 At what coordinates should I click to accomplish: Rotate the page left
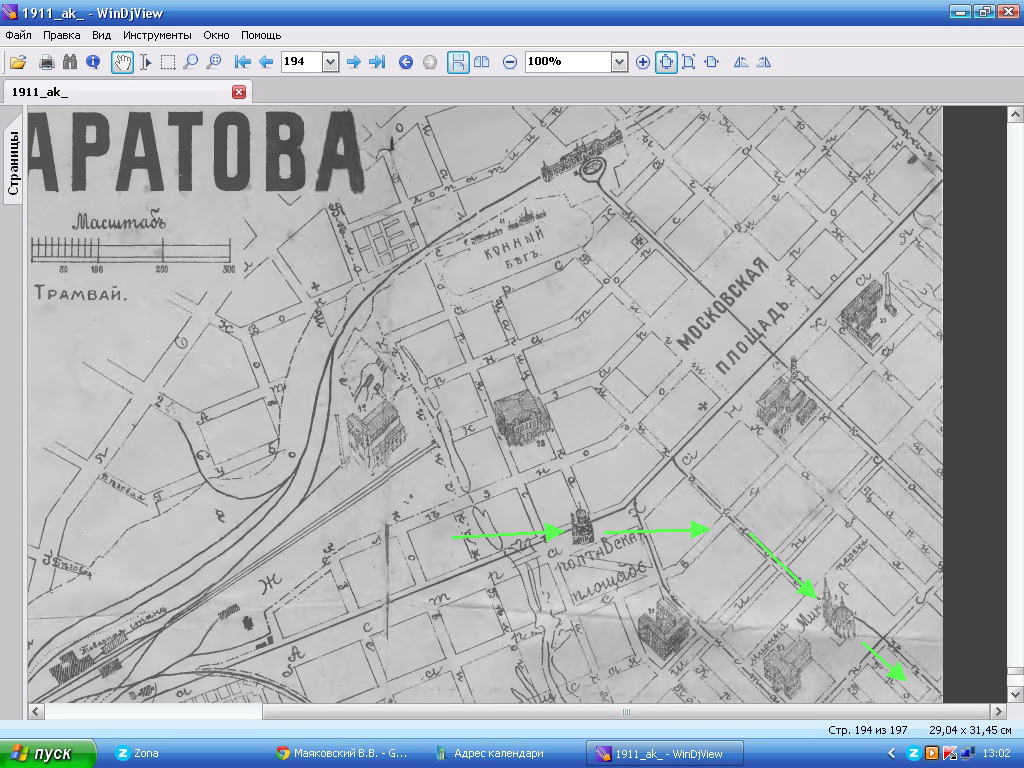[741, 62]
